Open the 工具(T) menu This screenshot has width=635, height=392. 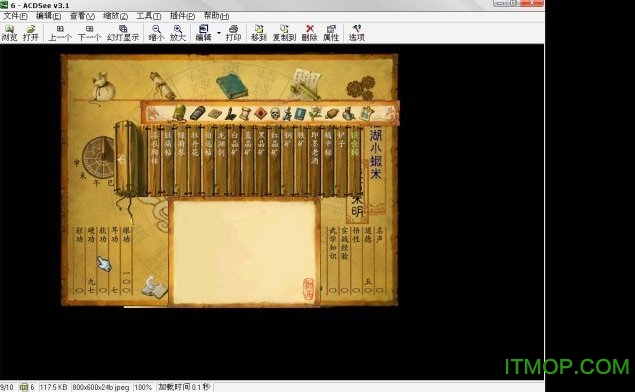149,16
